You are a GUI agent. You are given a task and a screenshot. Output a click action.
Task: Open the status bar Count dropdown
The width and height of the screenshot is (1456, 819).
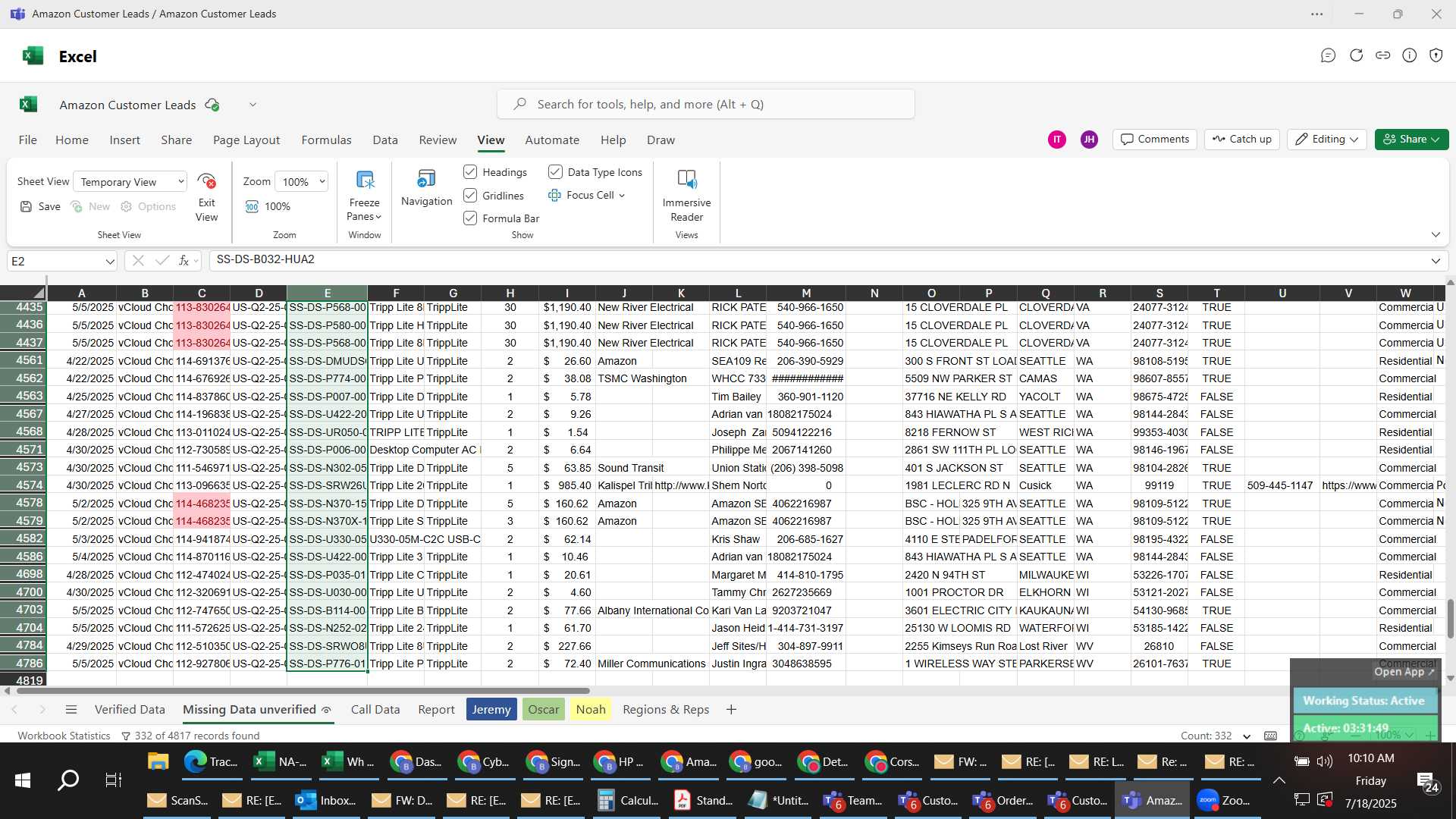point(1247,736)
